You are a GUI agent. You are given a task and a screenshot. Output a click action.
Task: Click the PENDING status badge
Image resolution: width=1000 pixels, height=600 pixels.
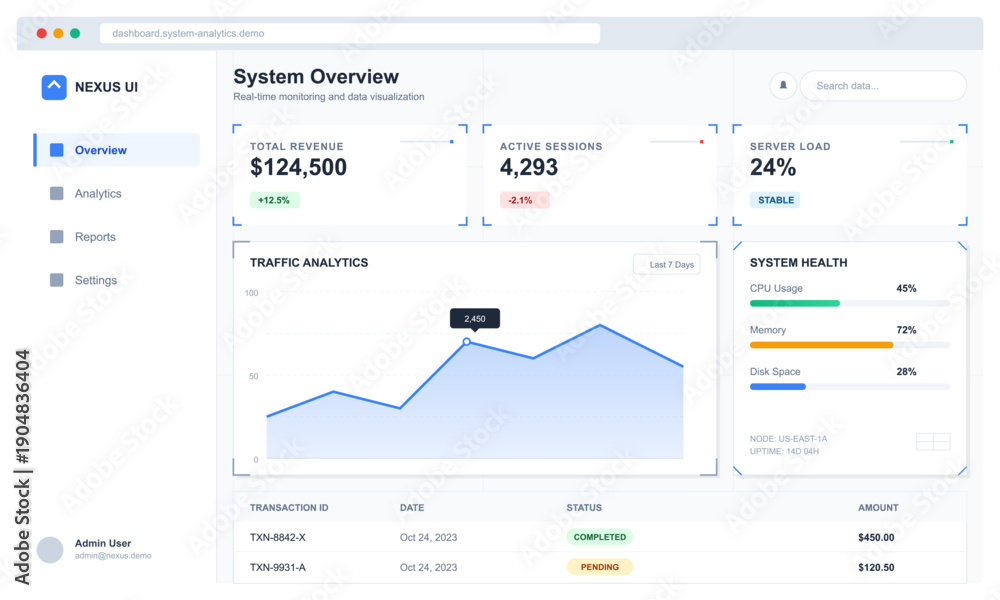pos(599,567)
